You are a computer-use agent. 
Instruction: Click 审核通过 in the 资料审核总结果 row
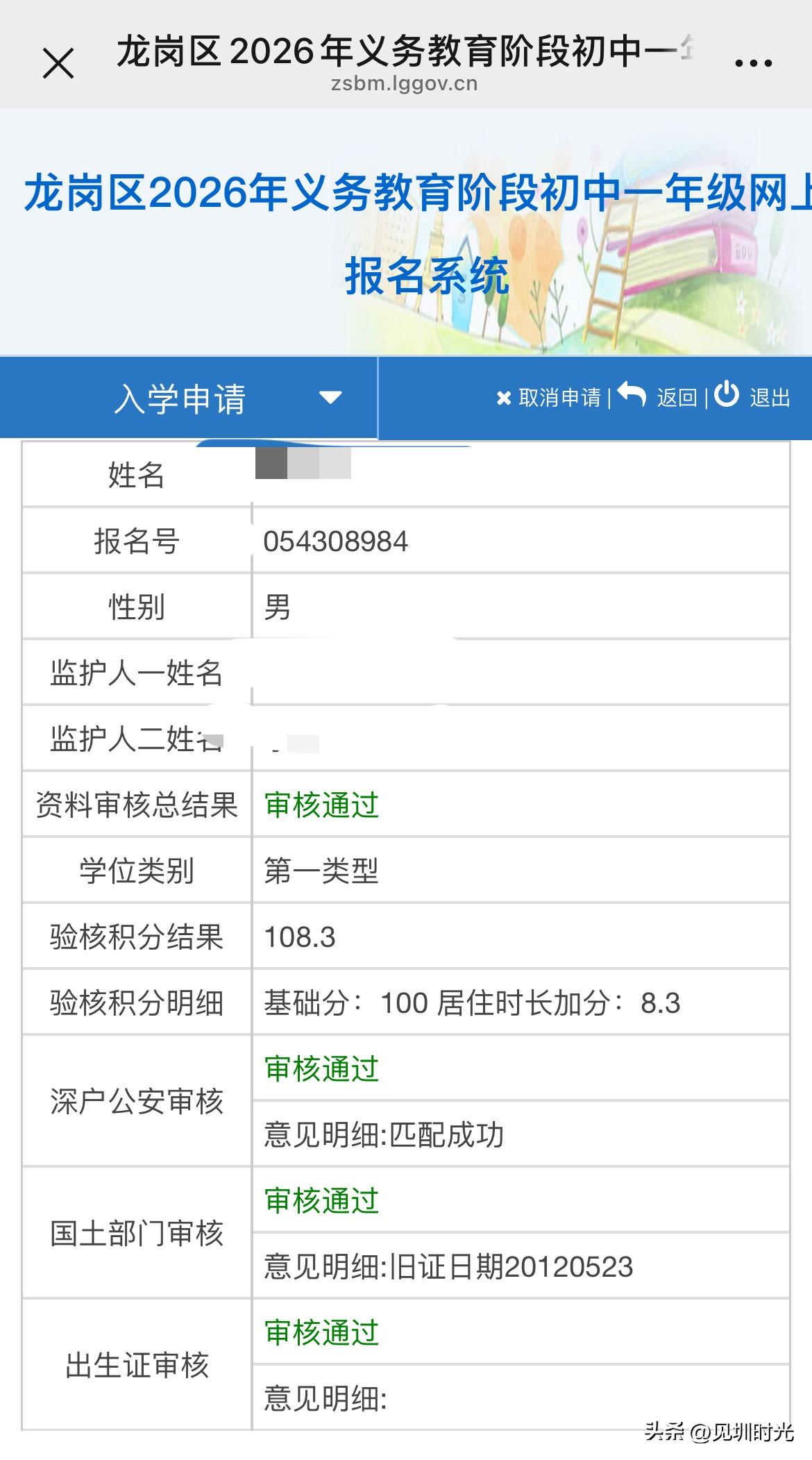[x=322, y=805]
